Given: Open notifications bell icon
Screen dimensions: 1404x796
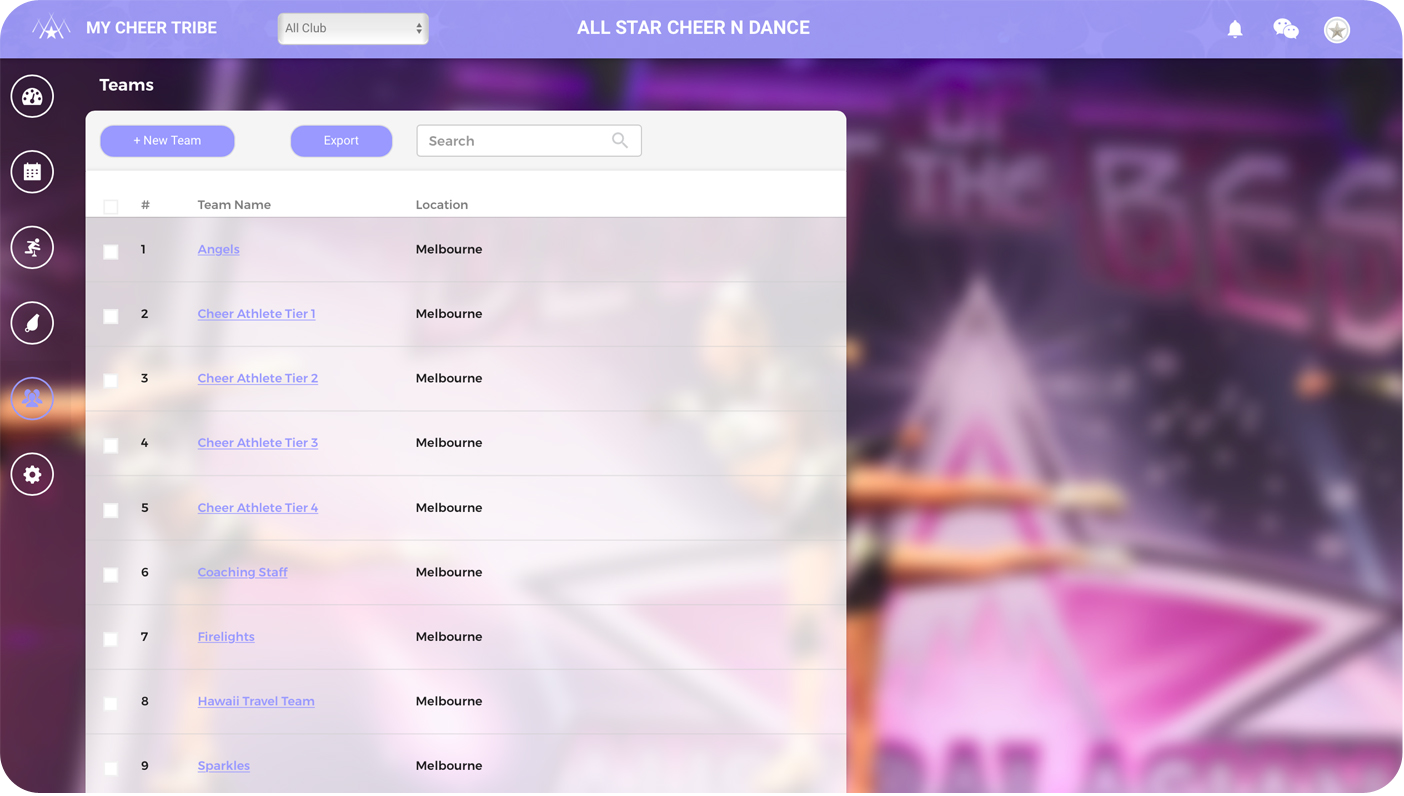Looking at the screenshot, I should 1235,29.
